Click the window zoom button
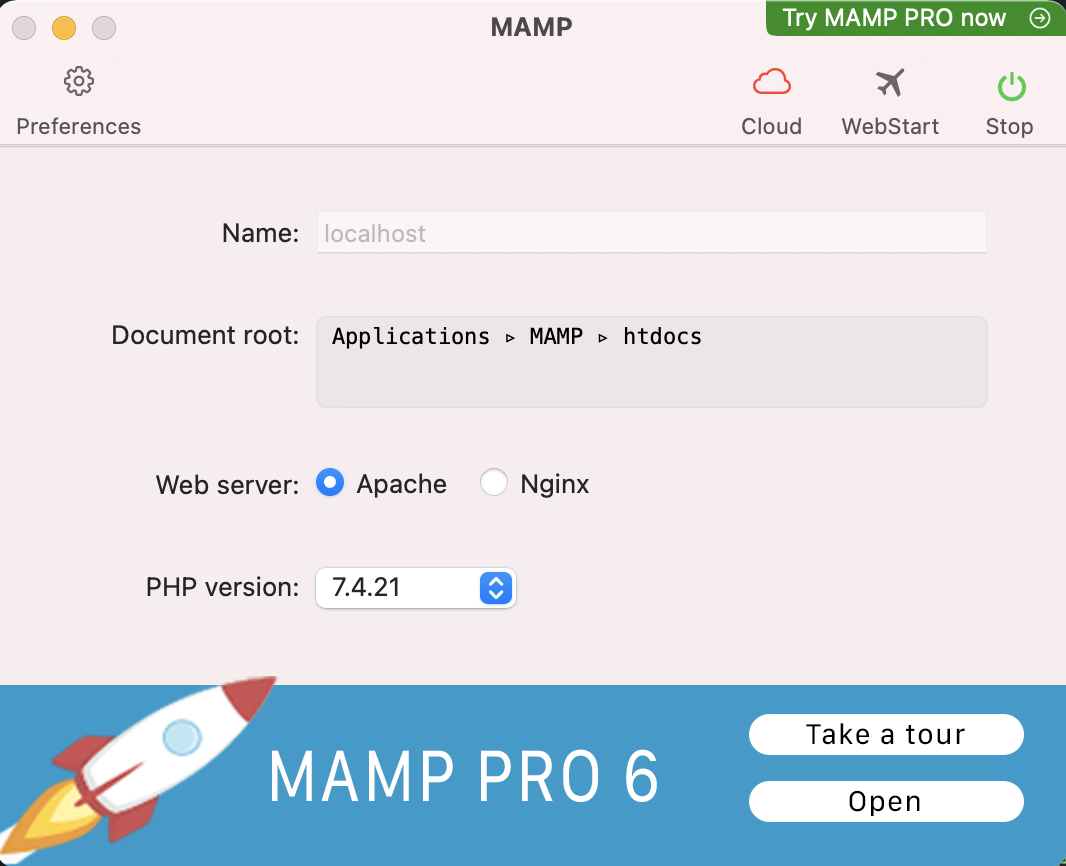1066x866 pixels. [x=104, y=27]
